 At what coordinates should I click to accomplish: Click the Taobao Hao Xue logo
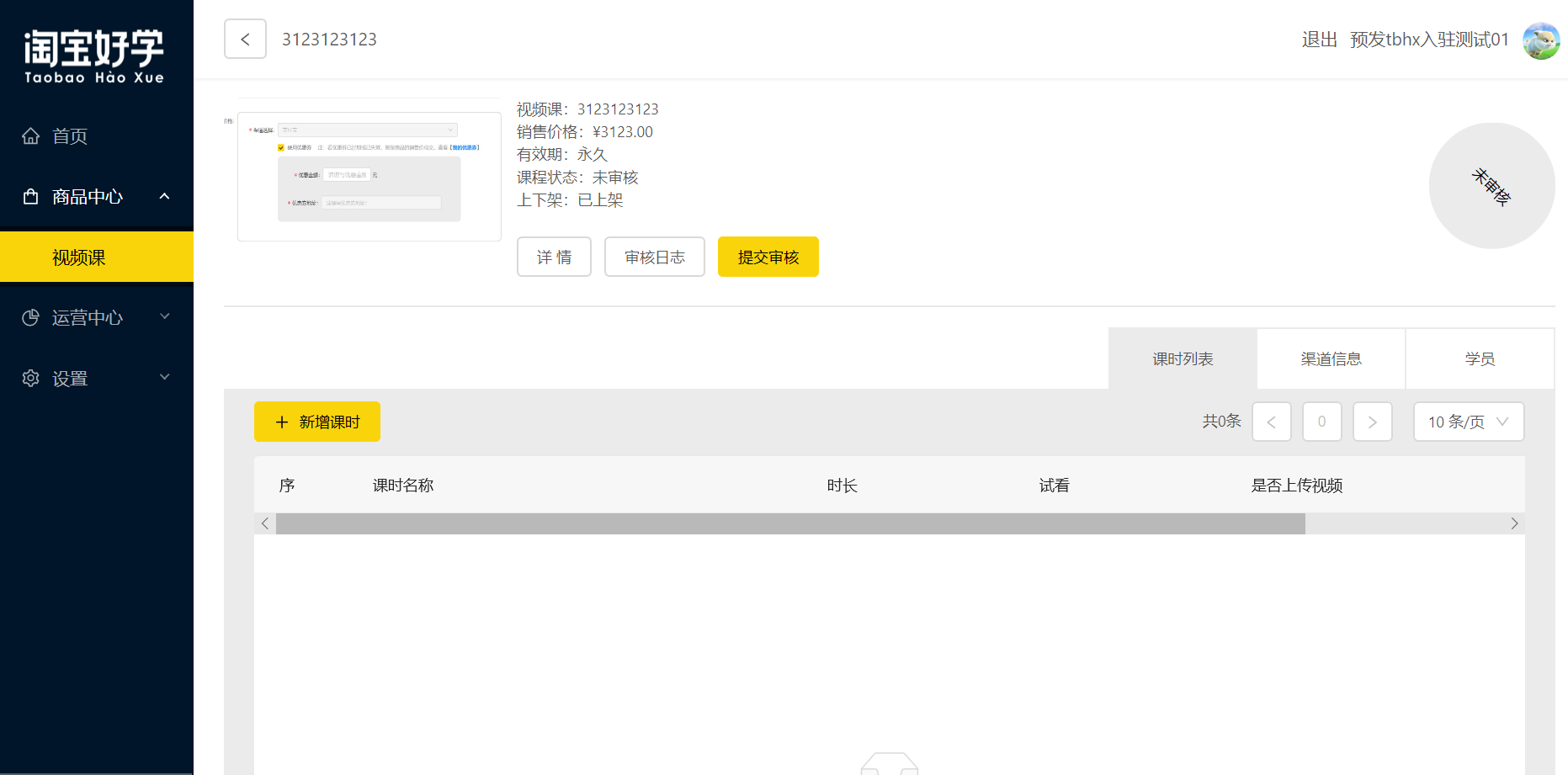pyautogui.click(x=94, y=56)
